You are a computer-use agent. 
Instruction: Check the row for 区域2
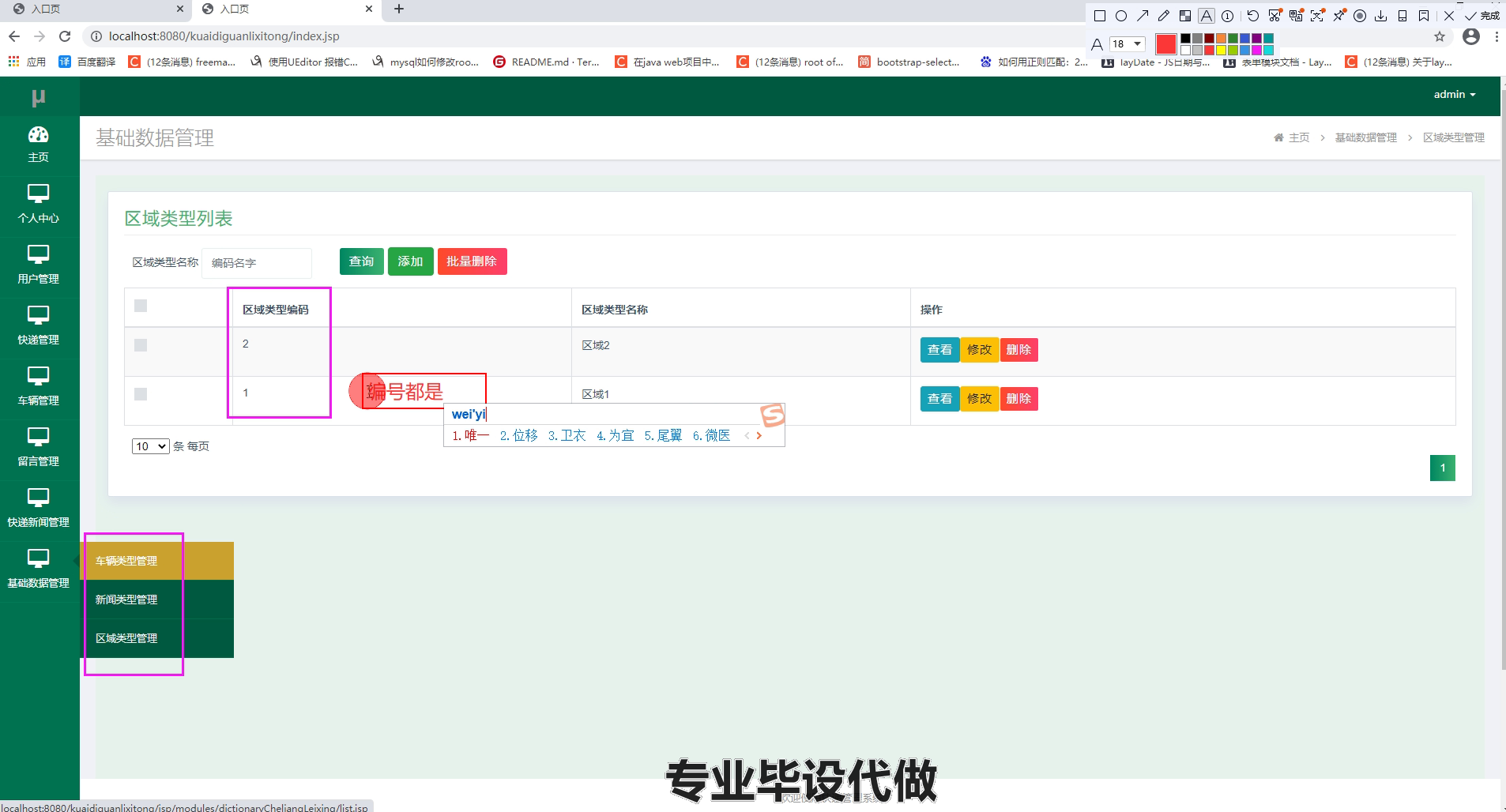(141, 345)
